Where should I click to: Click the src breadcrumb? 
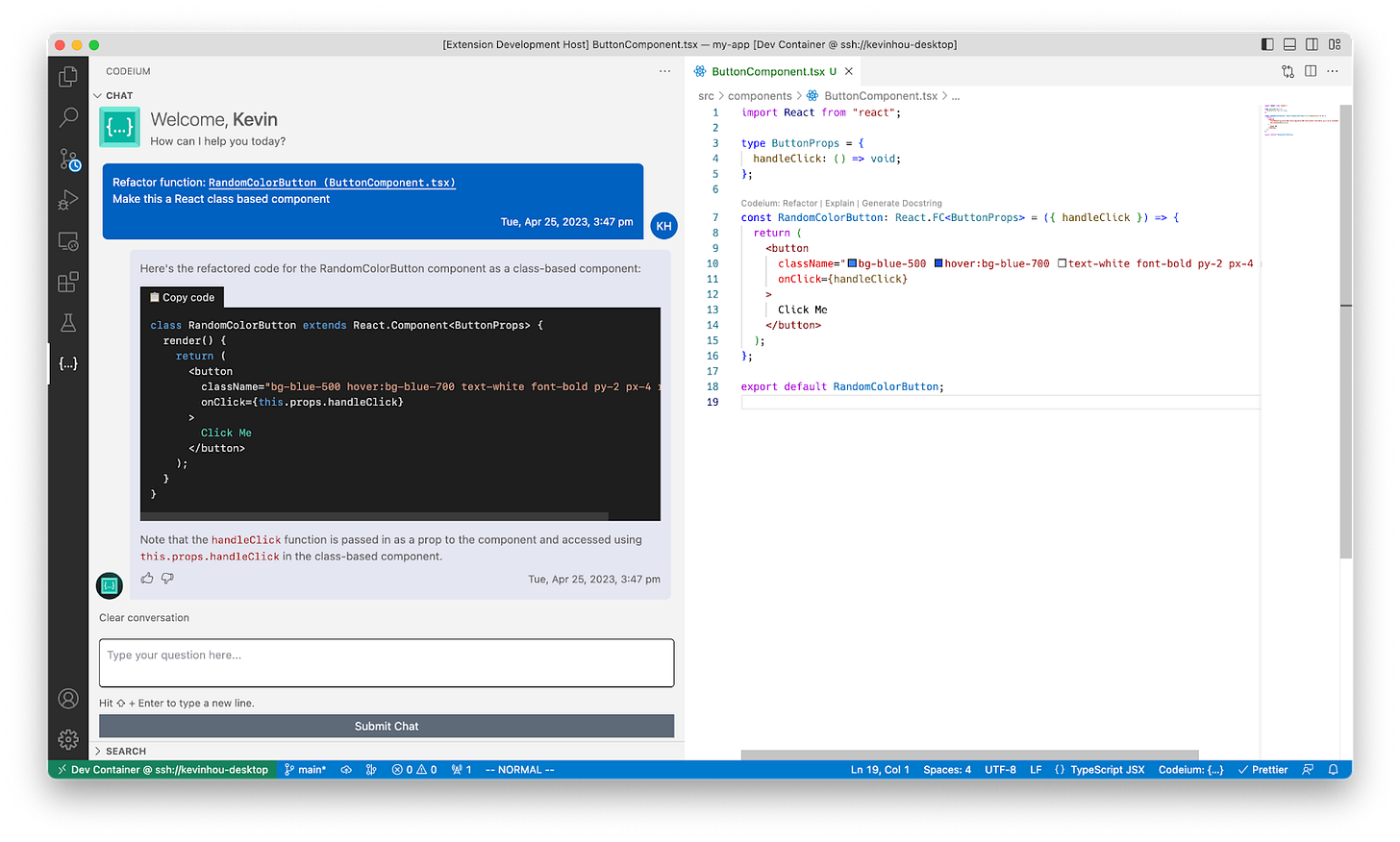706,96
